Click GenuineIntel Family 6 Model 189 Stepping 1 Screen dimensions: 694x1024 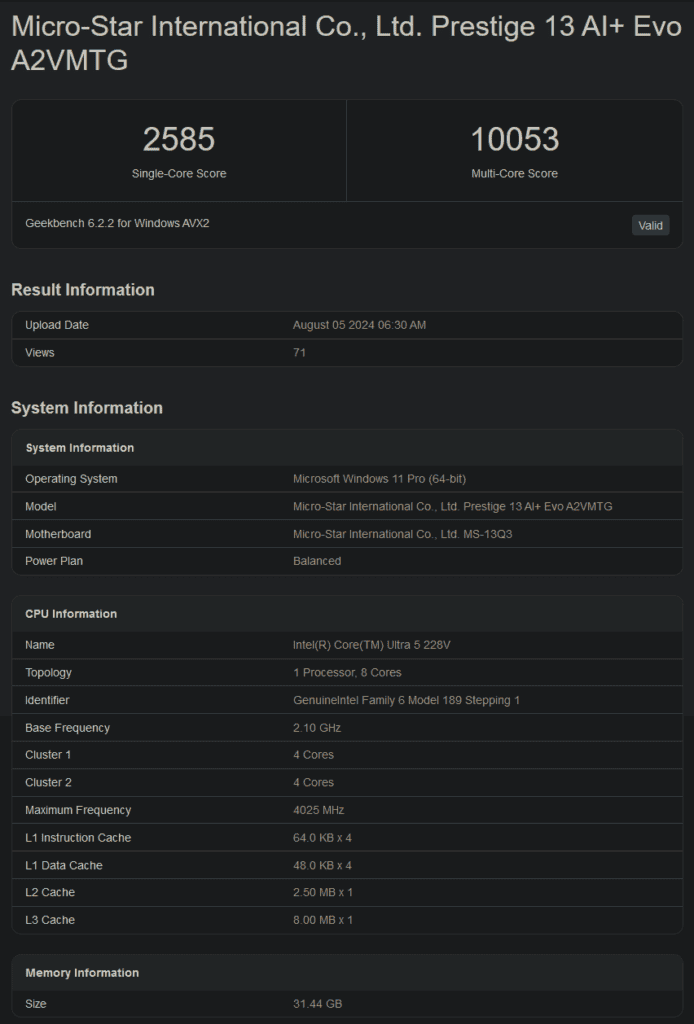coord(406,700)
